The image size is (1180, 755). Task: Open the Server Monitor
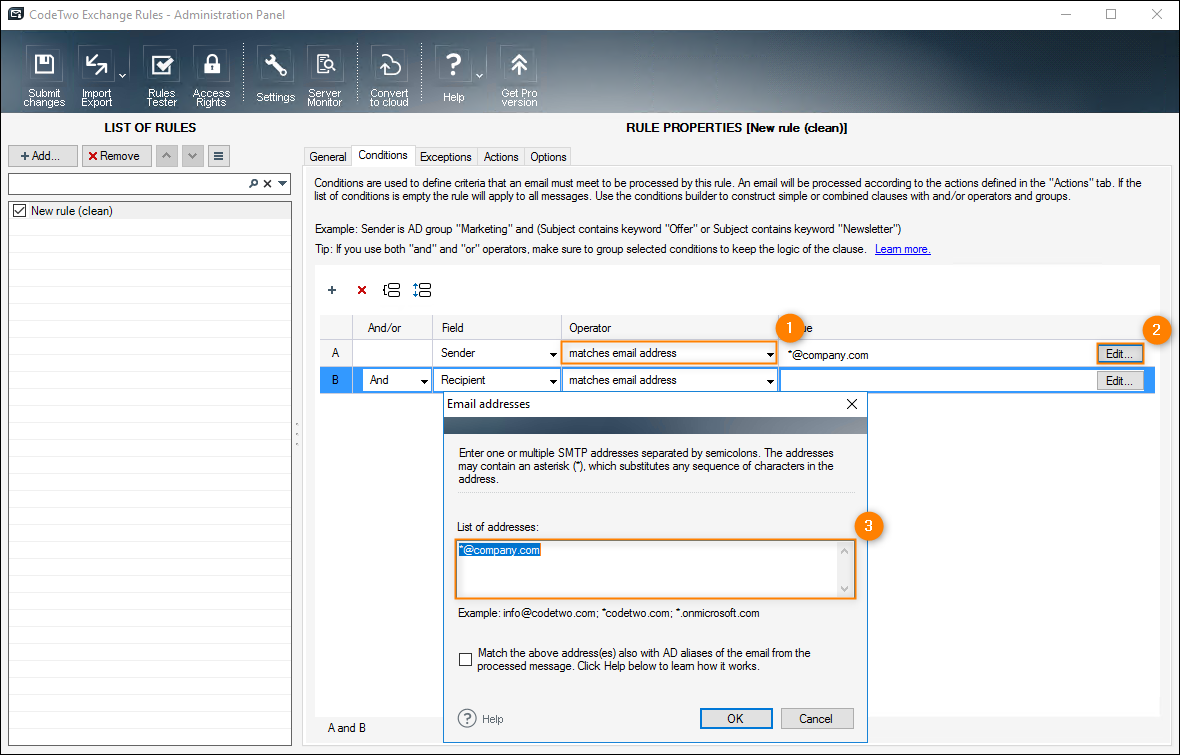[325, 76]
